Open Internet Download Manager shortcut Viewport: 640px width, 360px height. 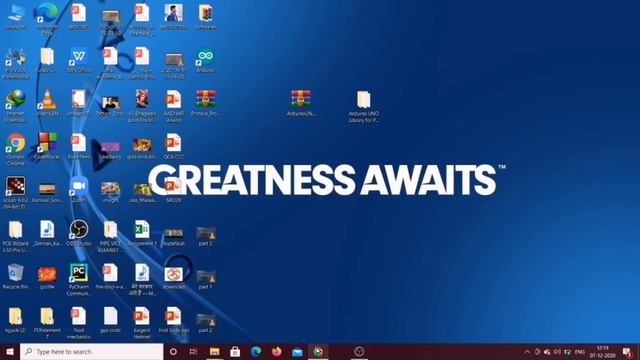(16, 106)
